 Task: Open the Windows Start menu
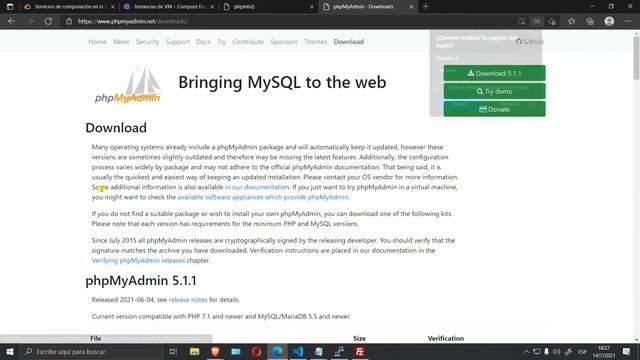[x=10, y=351]
